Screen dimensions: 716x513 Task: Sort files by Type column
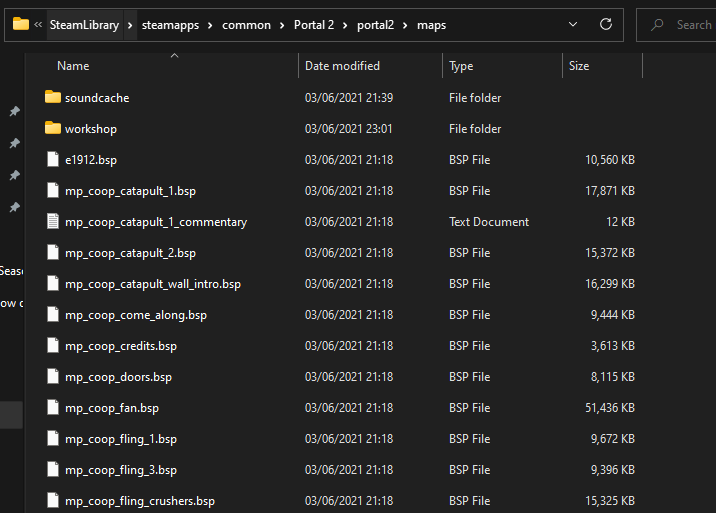(x=461, y=66)
